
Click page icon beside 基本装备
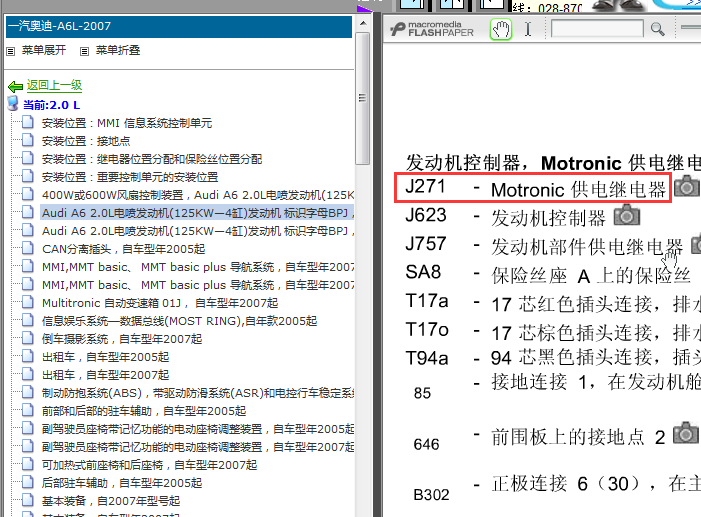[28, 500]
